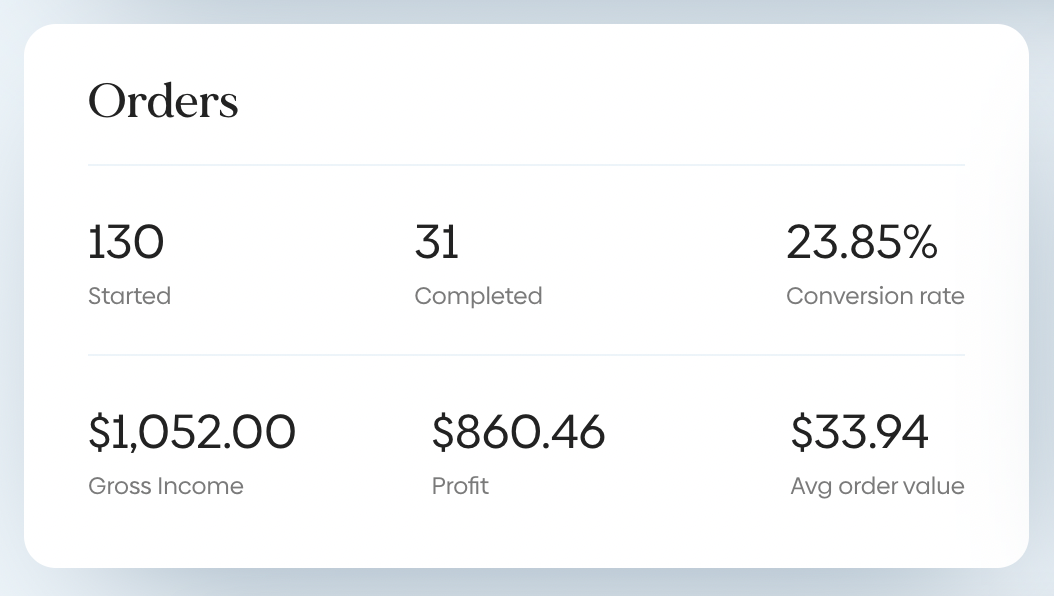Image resolution: width=1054 pixels, height=596 pixels.
Task: Select the $1,052.00 gross income amount
Action: (x=192, y=433)
